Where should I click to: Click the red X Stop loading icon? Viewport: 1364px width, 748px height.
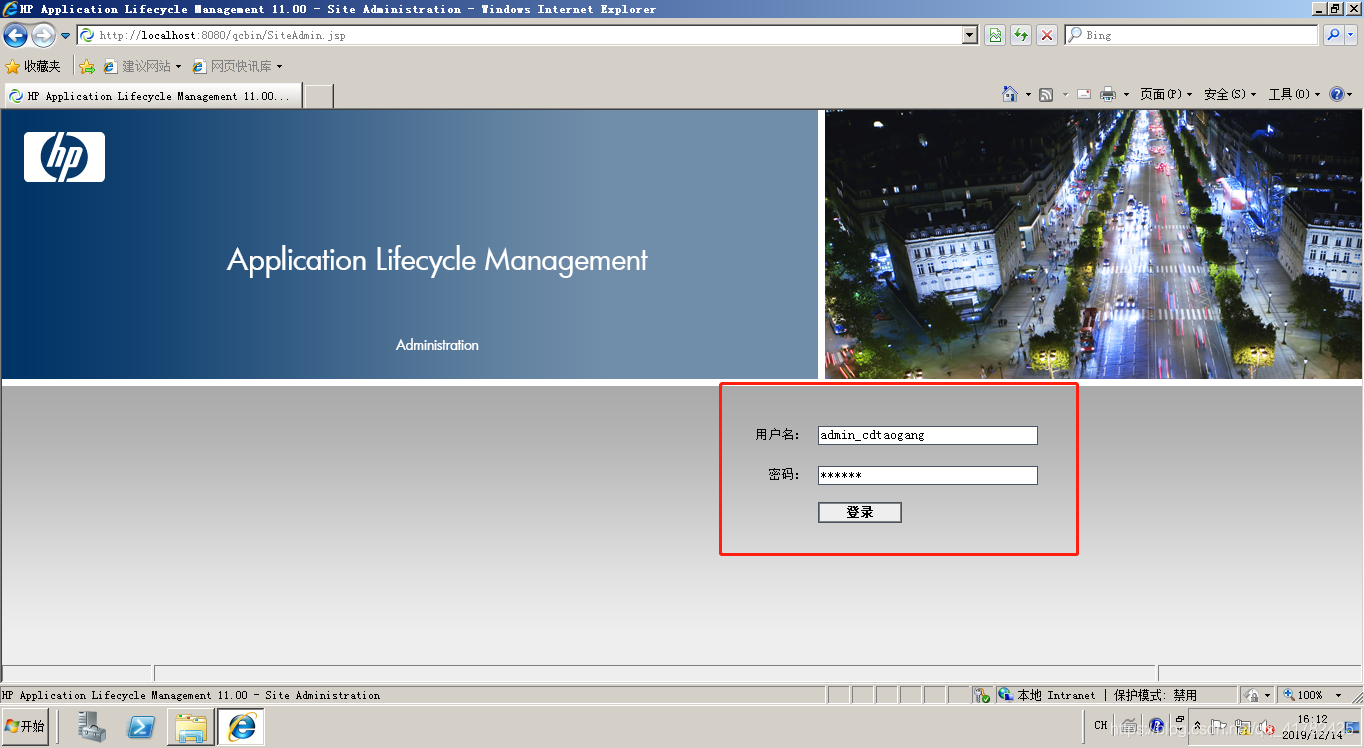[x=1047, y=35]
